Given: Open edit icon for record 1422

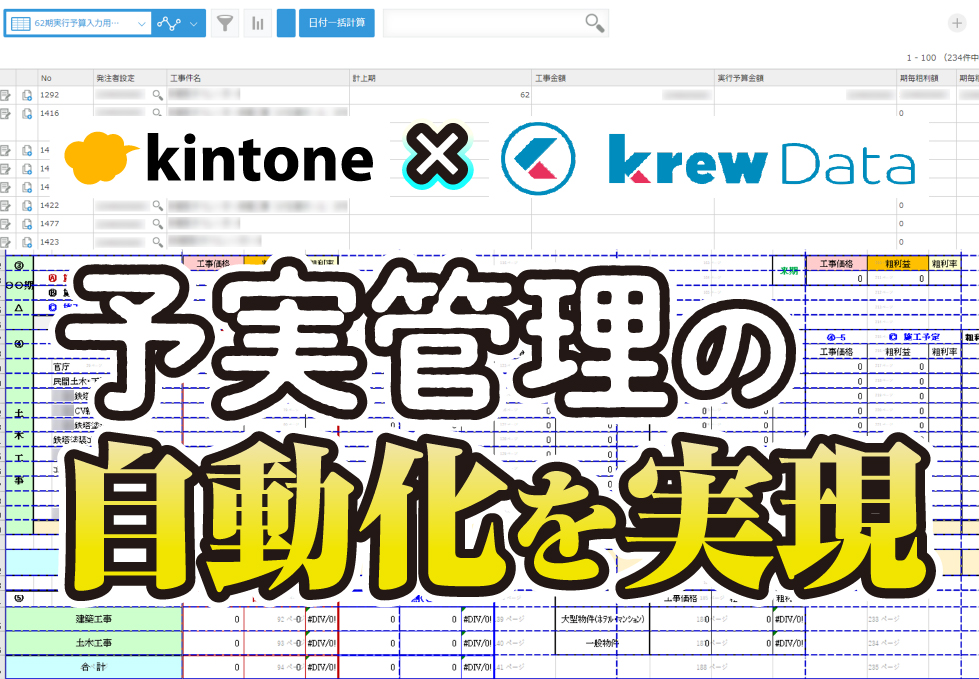Looking at the screenshot, I should [x=6, y=205].
